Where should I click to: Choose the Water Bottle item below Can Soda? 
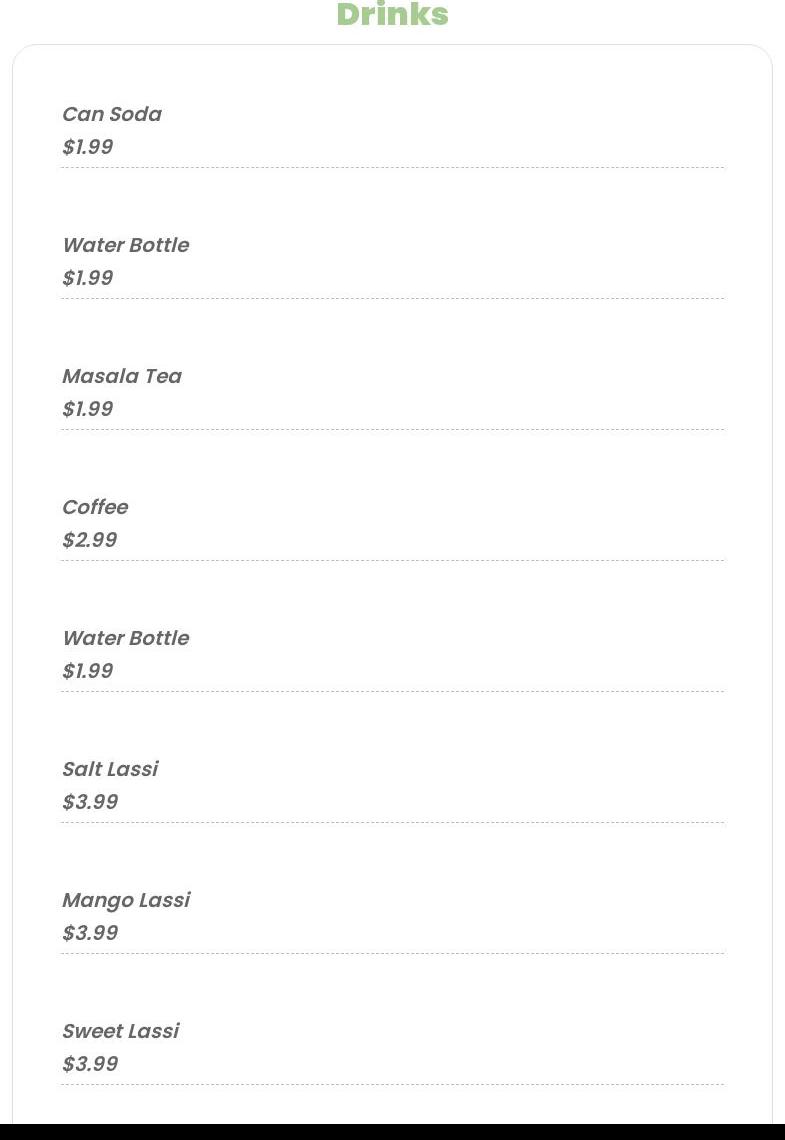[x=126, y=245]
